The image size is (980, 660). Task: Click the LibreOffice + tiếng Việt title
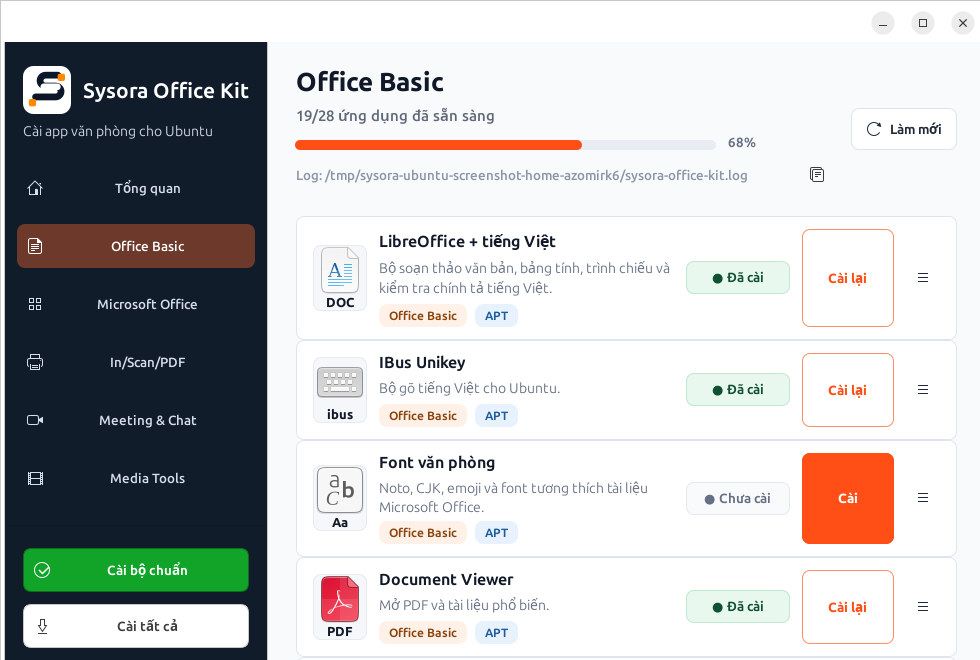467,242
